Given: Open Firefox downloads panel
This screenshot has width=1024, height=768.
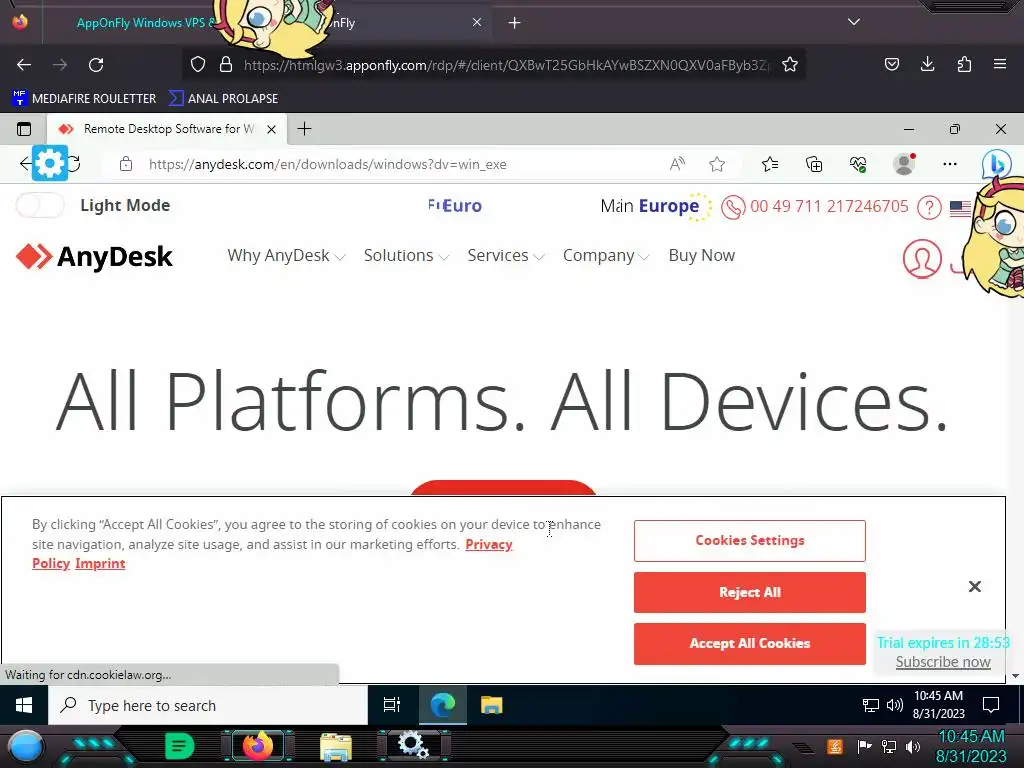Looking at the screenshot, I should click(927, 64).
